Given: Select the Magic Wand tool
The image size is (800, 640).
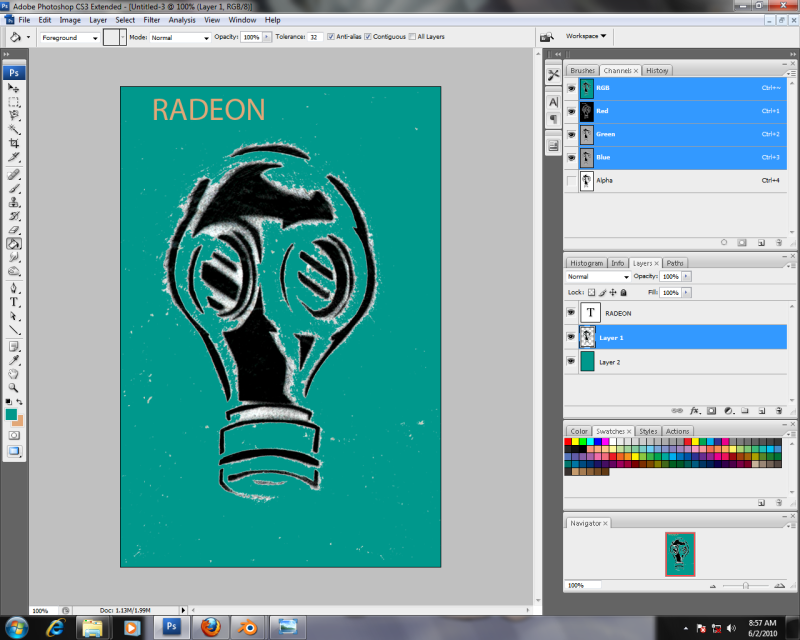Looking at the screenshot, I should 14,129.
